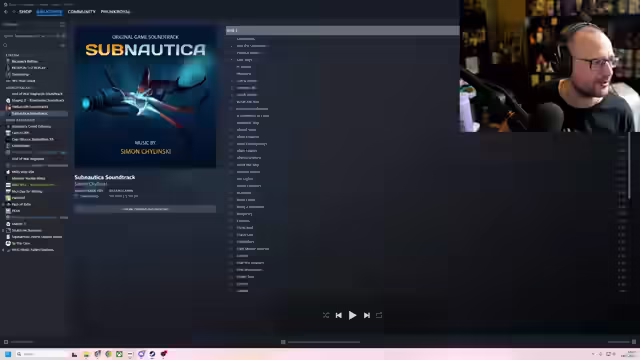Image resolution: width=640 pixels, height=360 pixels.
Task: Open the Xbox app from the taskbar
Action: (119, 354)
